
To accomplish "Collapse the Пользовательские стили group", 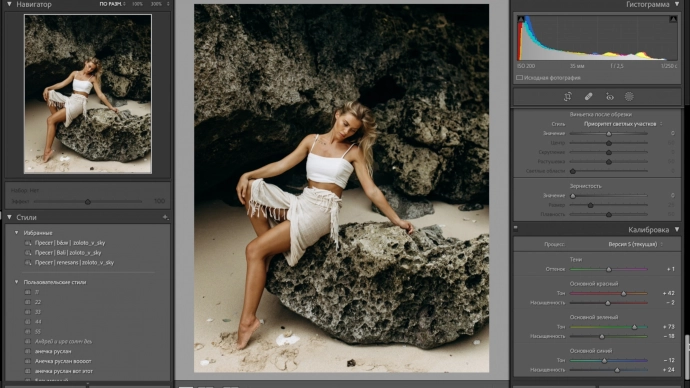I will coord(17,282).
